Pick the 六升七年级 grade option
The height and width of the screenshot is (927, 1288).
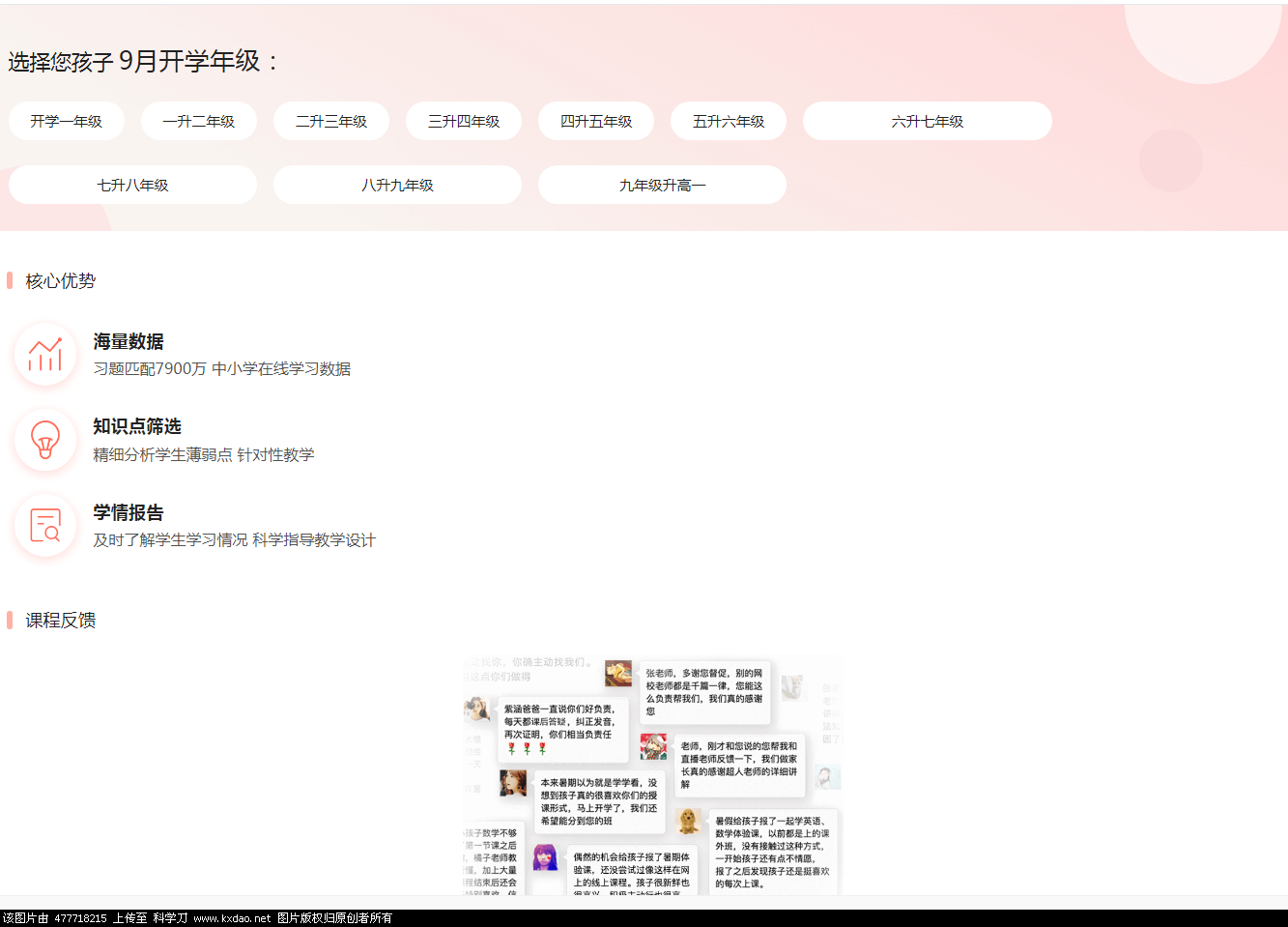pos(927,120)
